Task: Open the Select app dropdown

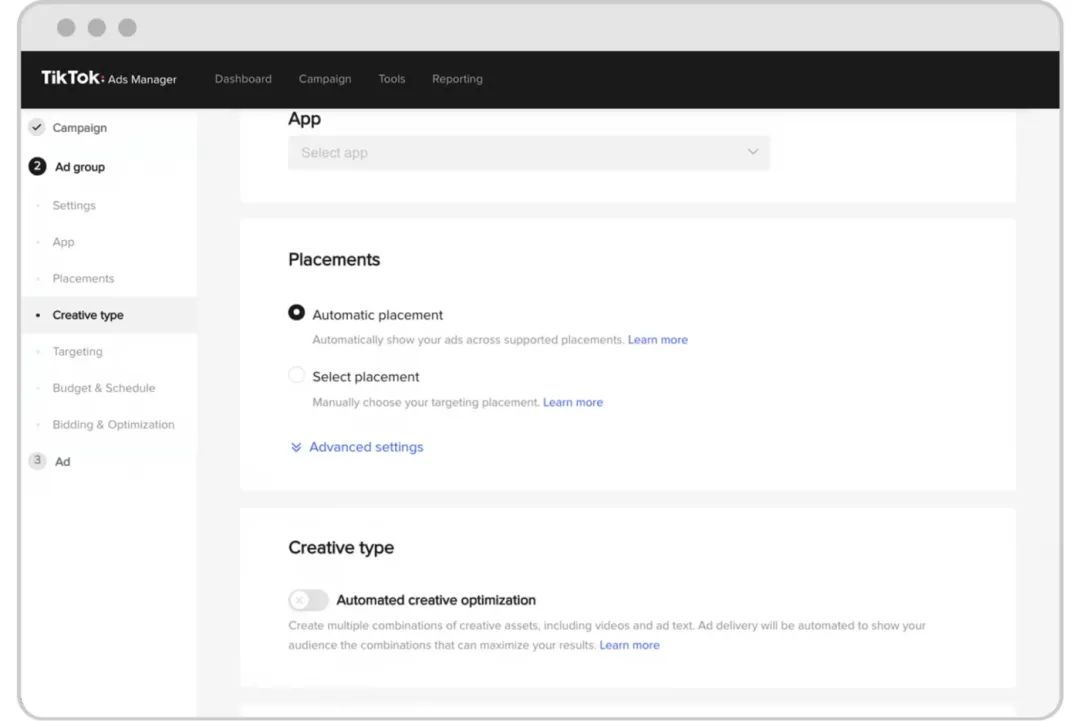Action: tap(528, 153)
